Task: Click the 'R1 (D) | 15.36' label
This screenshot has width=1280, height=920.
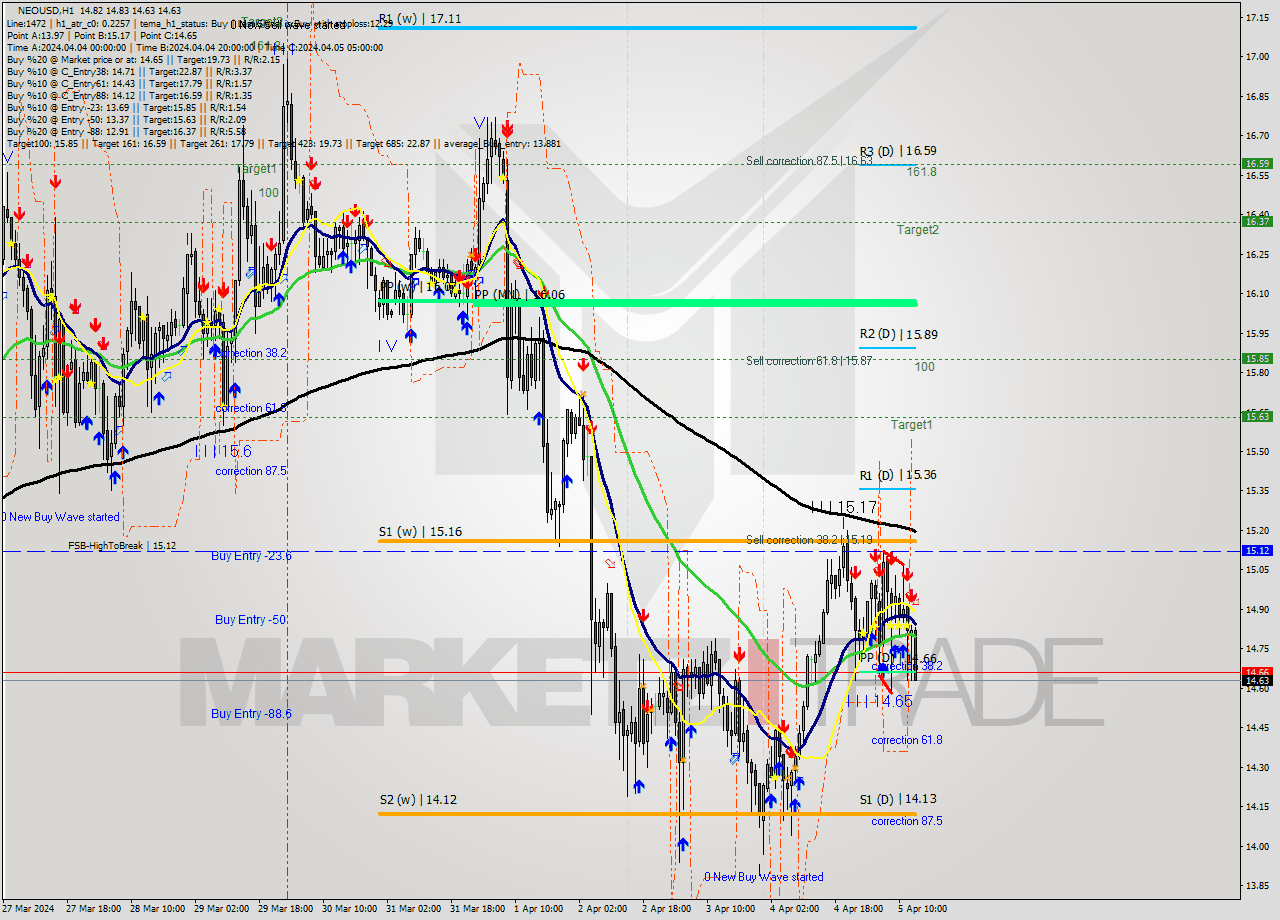Action: click(x=898, y=475)
